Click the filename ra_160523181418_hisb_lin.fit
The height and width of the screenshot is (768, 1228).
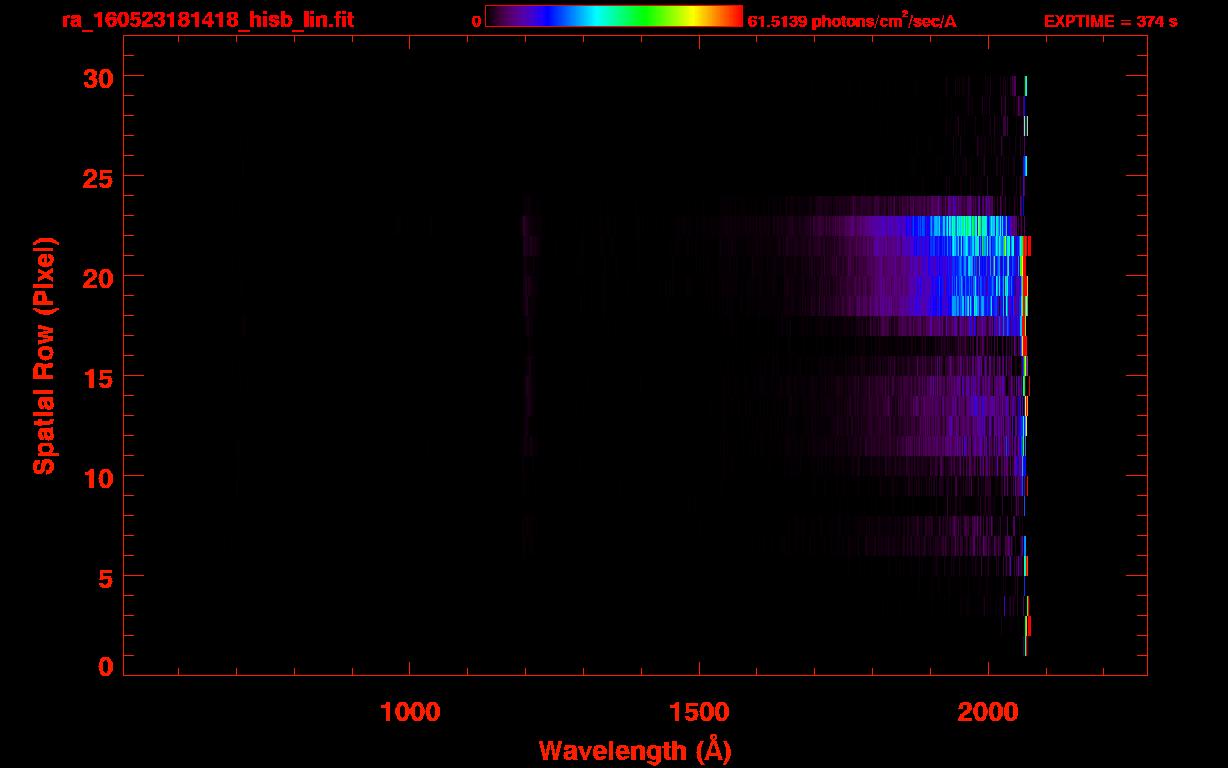pyautogui.click(x=207, y=20)
